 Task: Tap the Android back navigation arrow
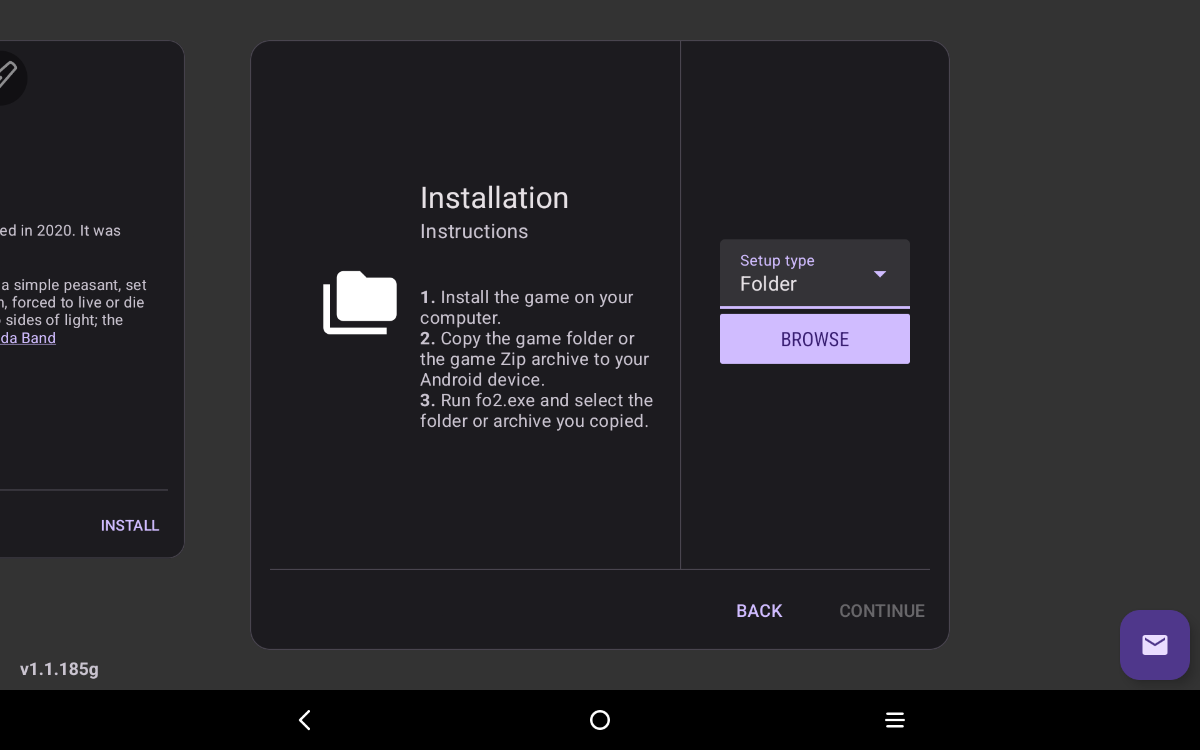[x=305, y=720]
